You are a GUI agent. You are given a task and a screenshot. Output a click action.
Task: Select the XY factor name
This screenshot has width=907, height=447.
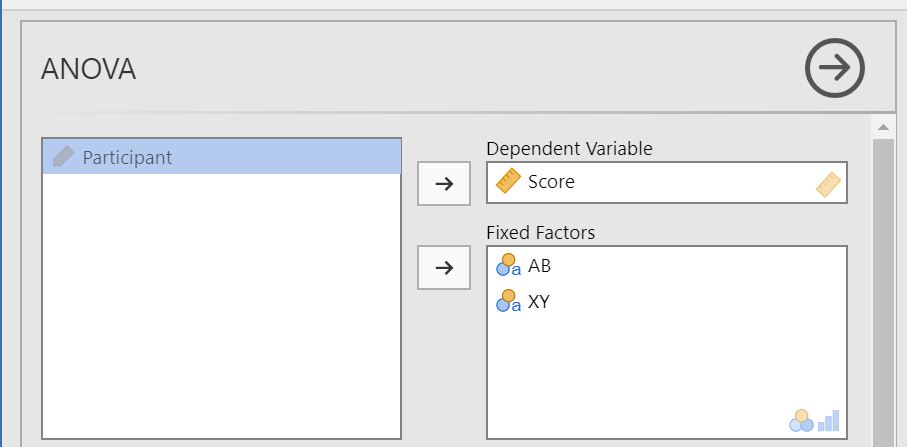[x=539, y=301]
